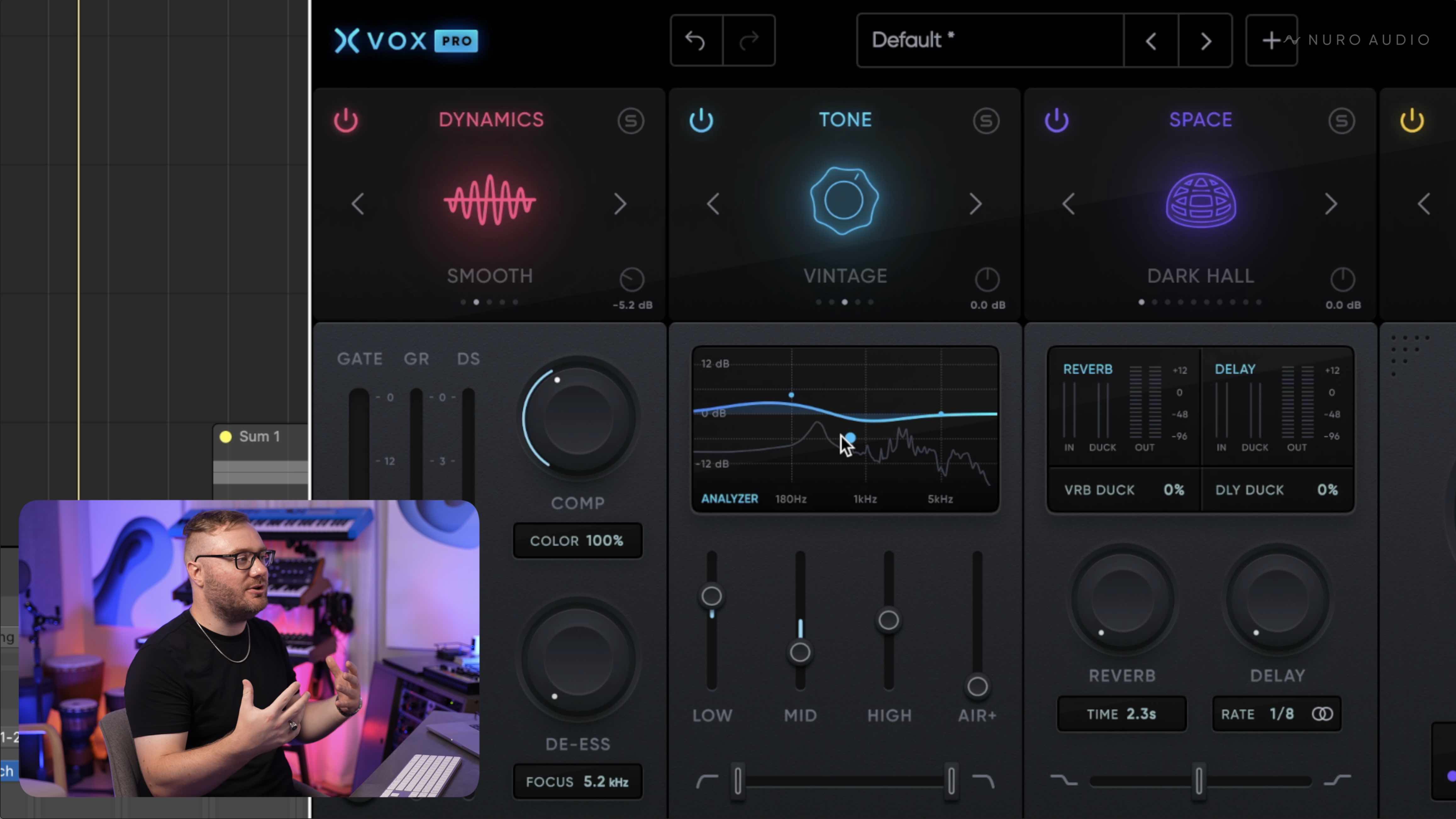
Task: Click the add preset plus icon
Action: [1271, 41]
